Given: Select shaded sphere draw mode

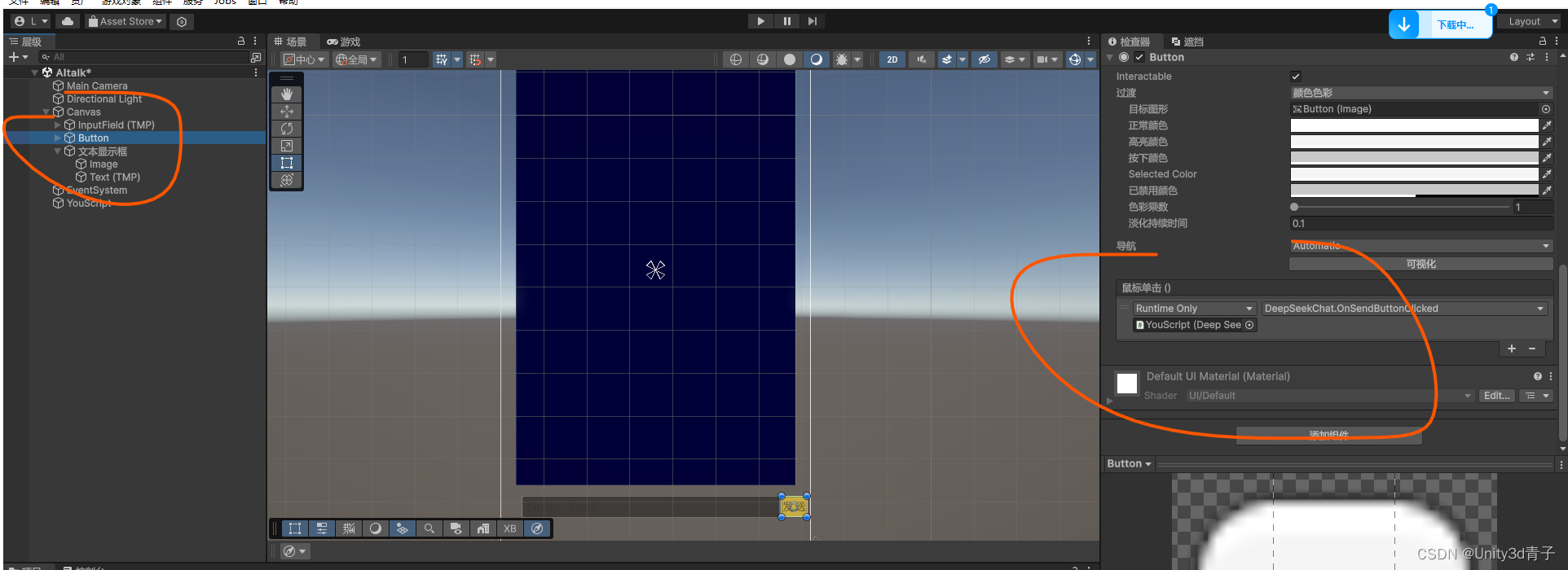Looking at the screenshot, I should (816, 59).
